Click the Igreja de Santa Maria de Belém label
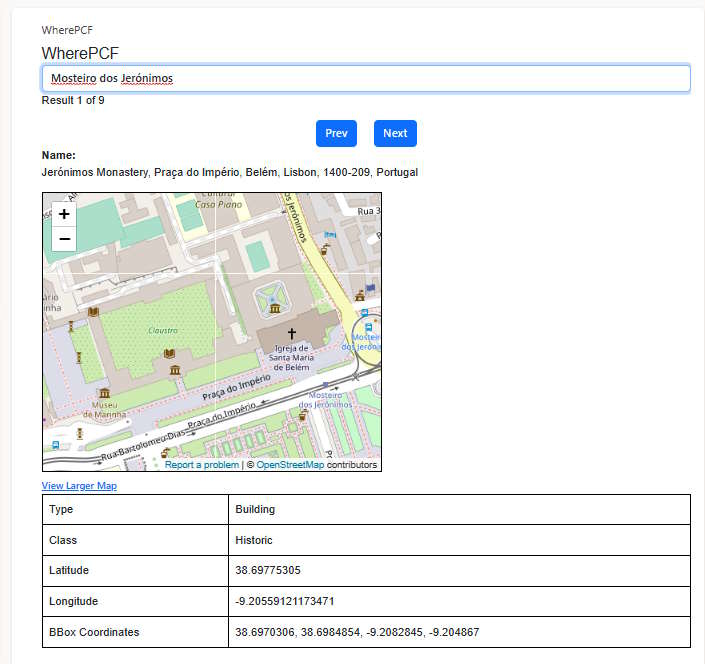Image resolution: width=705 pixels, height=664 pixels. tap(291, 358)
